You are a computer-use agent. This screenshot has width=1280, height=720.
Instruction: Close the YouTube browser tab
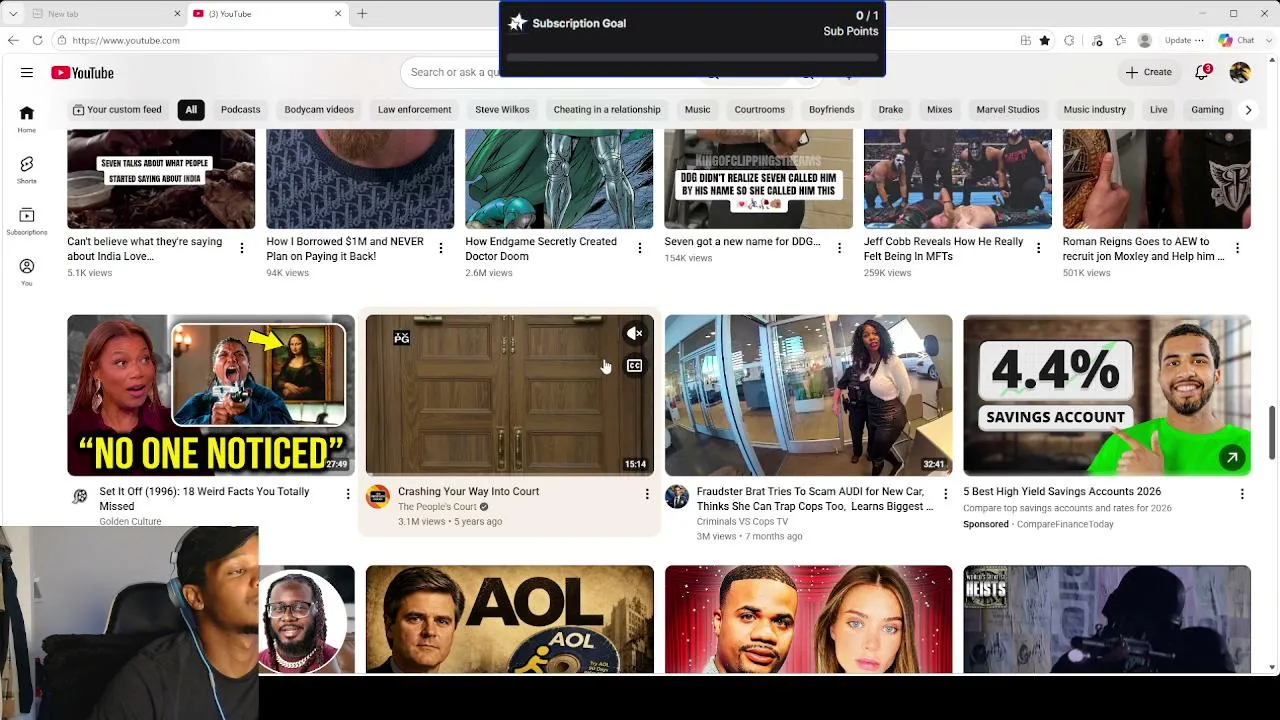pyautogui.click(x=338, y=14)
